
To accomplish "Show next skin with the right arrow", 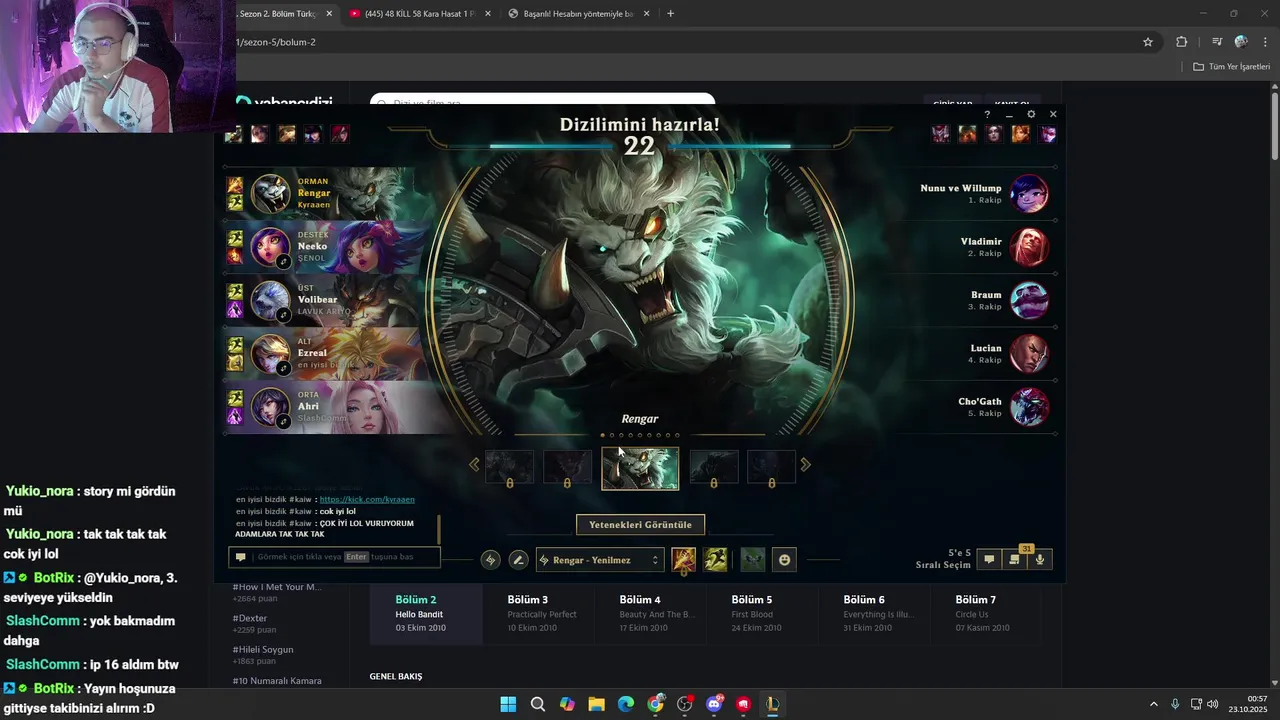I will [806, 464].
